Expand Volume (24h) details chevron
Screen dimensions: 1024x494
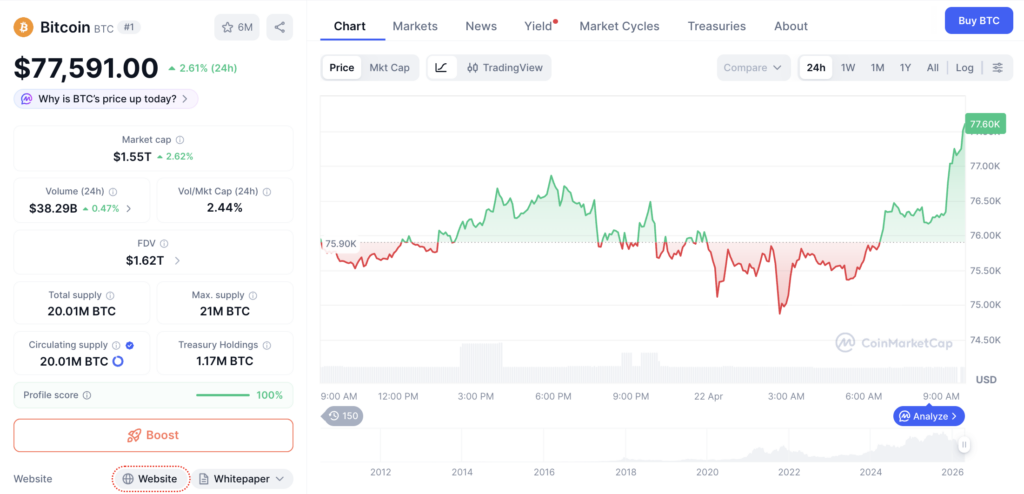click(129, 208)
